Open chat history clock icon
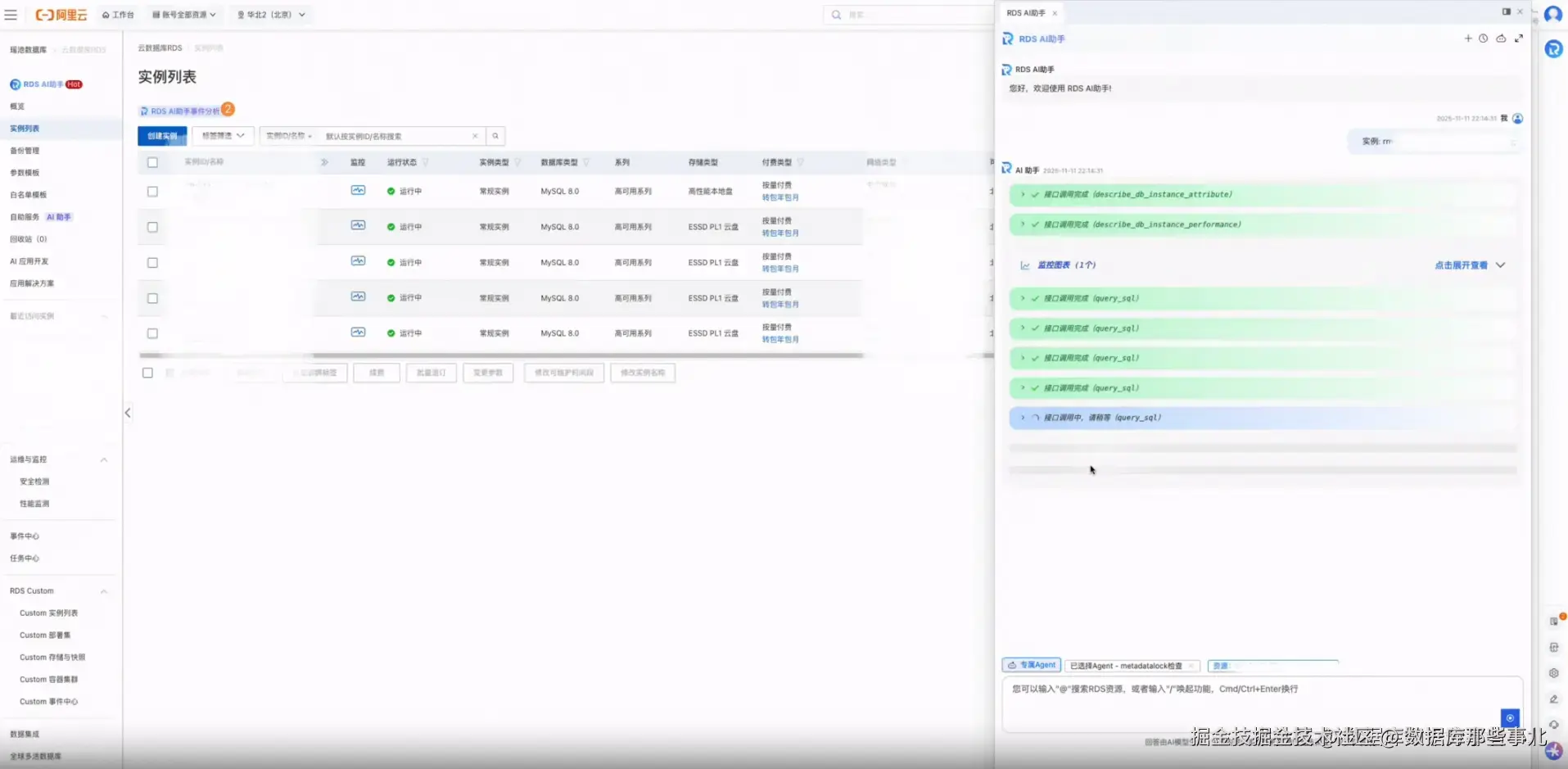The height and width of the screenshot is (769, 1568). pyautogui.click(x=1483, y=38)
